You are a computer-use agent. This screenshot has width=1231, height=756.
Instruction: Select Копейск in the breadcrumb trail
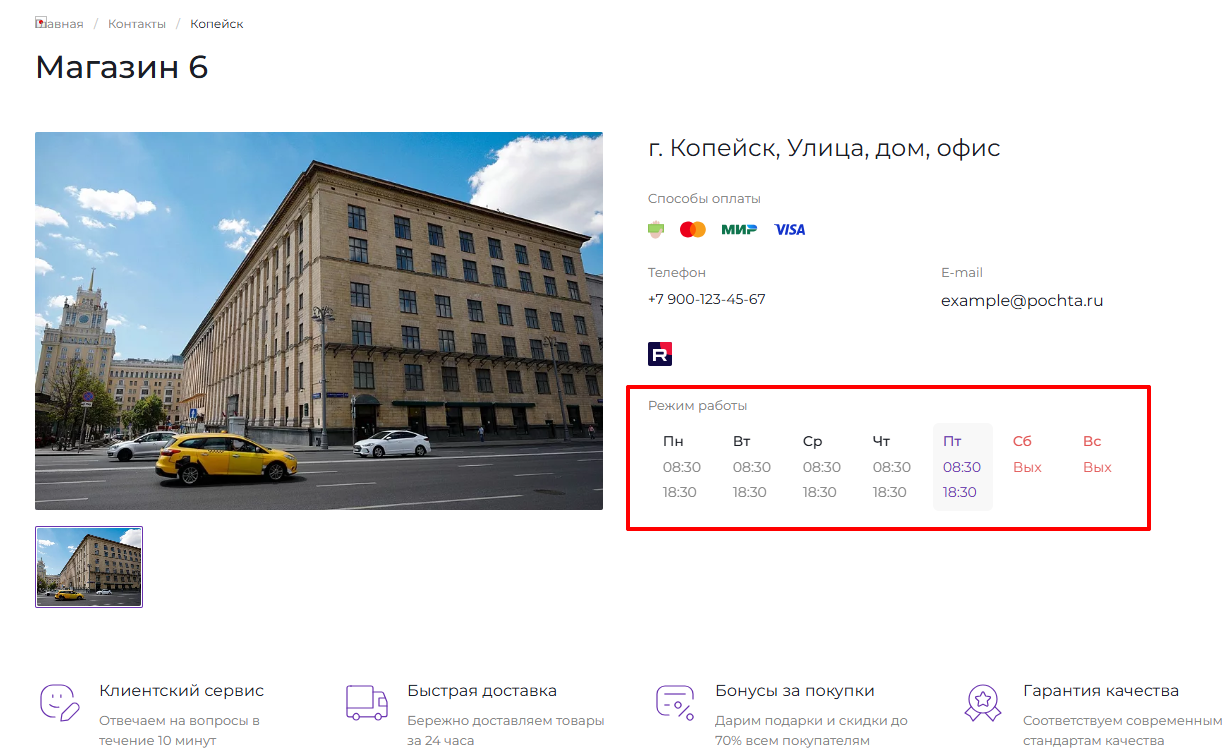coord(217,24)
